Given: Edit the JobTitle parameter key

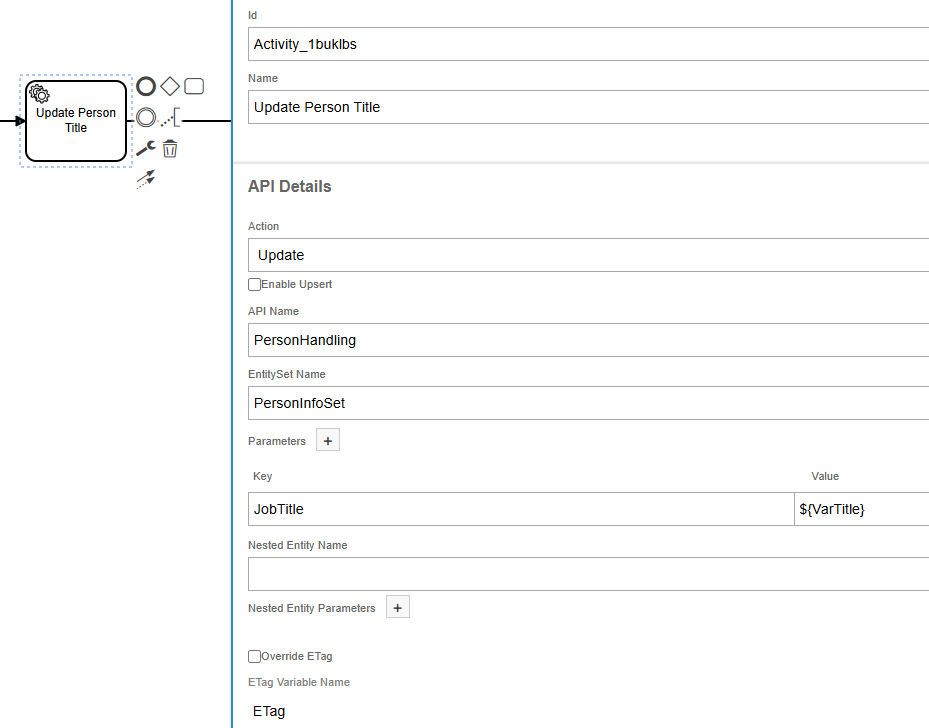Looking at the screenshot, I should (520, 509).
